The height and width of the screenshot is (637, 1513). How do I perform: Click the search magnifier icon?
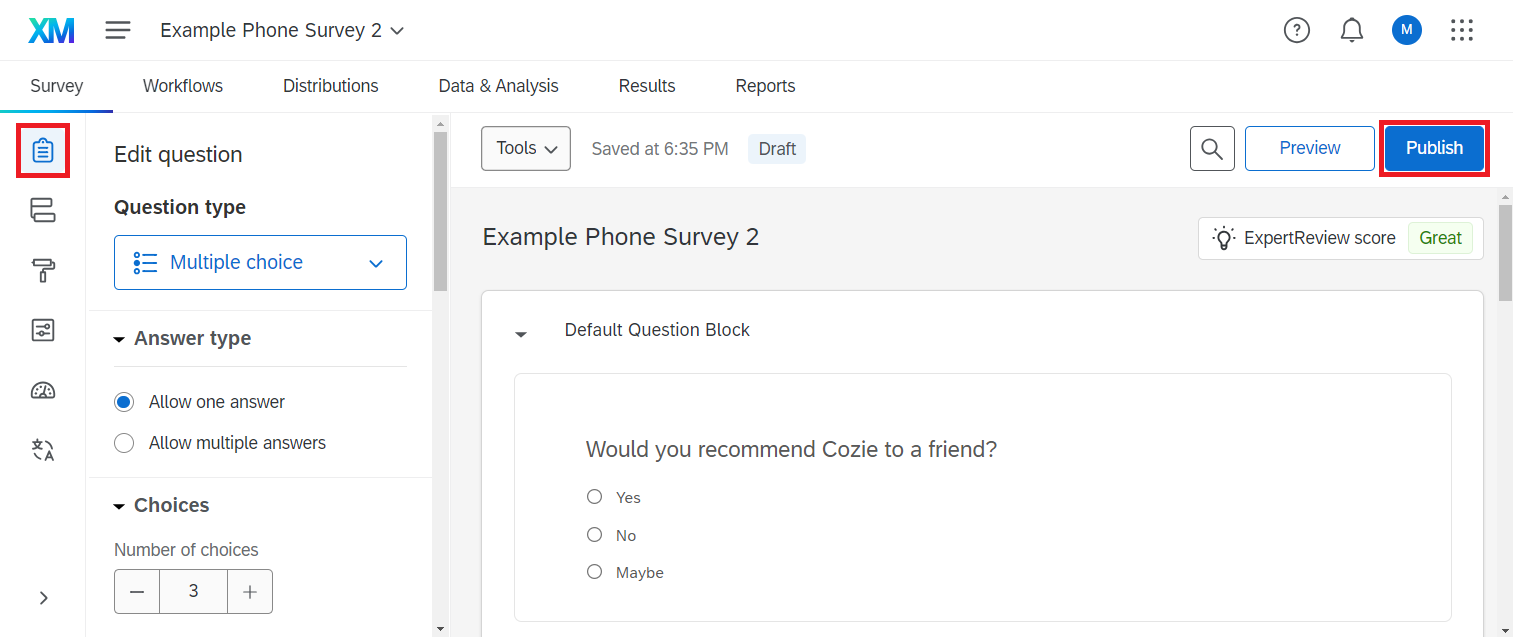[x=1212, y=148]
